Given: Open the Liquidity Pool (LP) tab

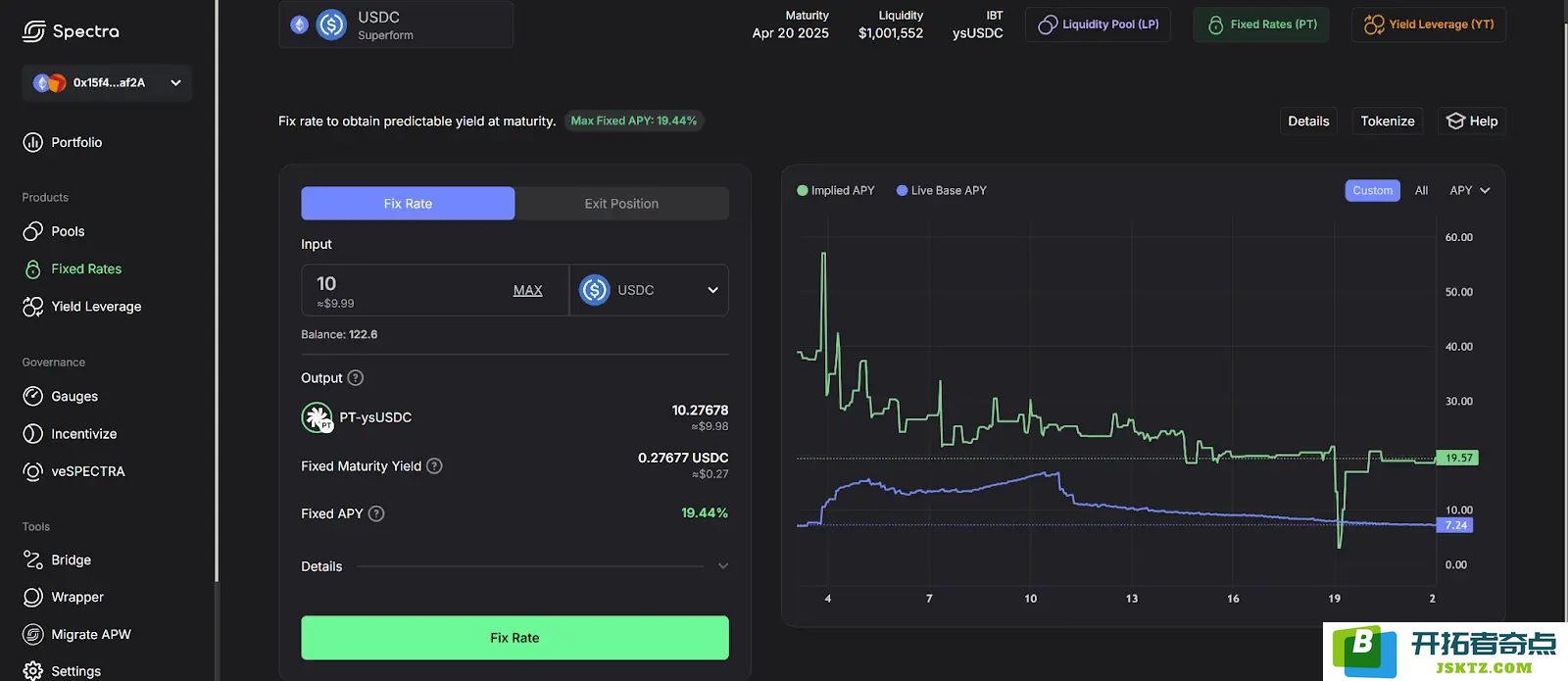Looking at the screenshot, I should click(x=1098, y=24).
